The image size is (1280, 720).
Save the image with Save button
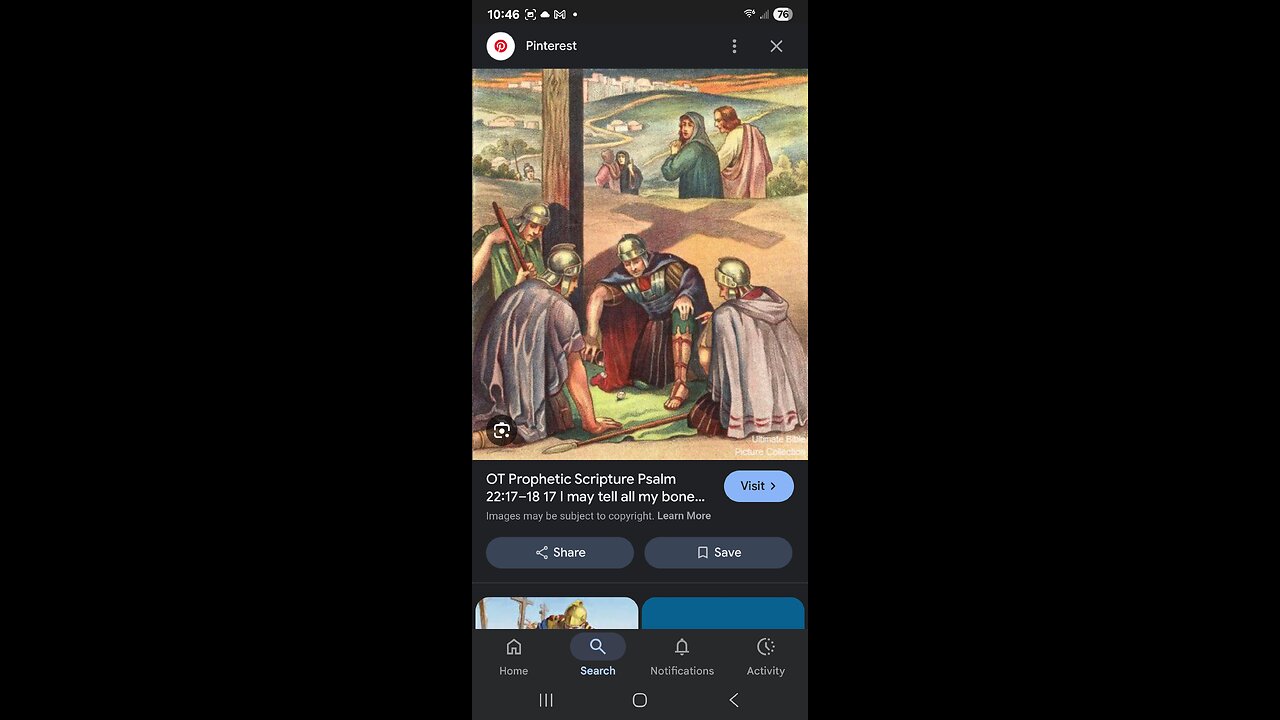[x=718, y=552]
